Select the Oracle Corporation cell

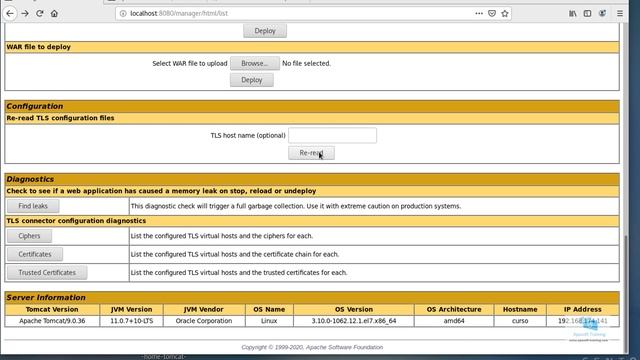click(x=204, y=321)
